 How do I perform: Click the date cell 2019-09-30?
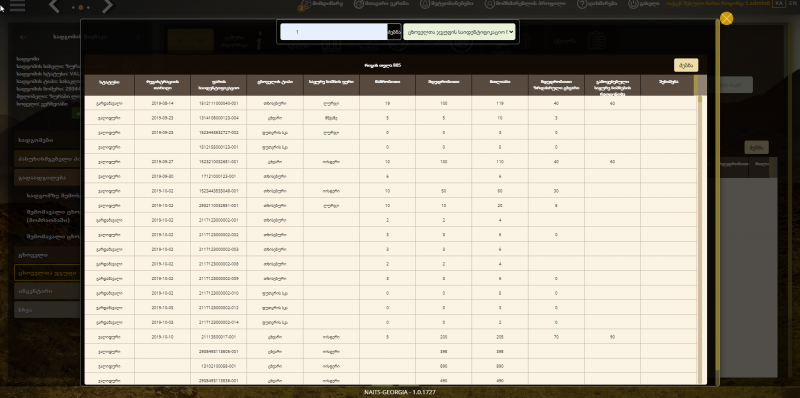162,176
